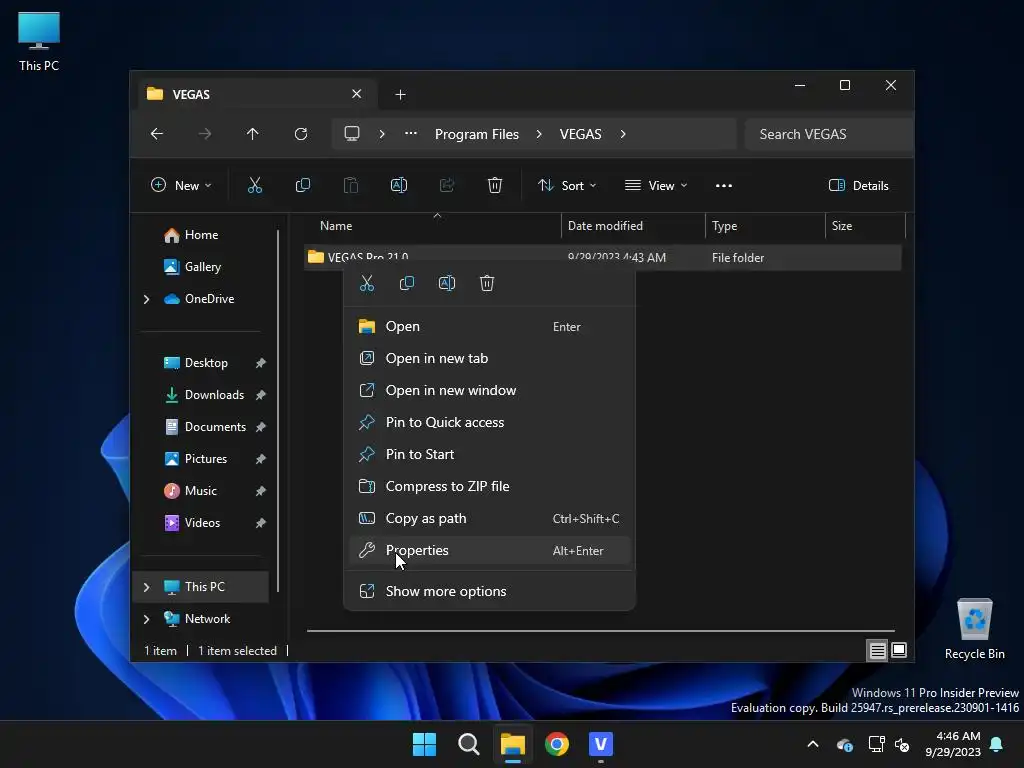Click the VEGAS breadcrumb
Screen dimensions: 1024x768
coord(581,134)
